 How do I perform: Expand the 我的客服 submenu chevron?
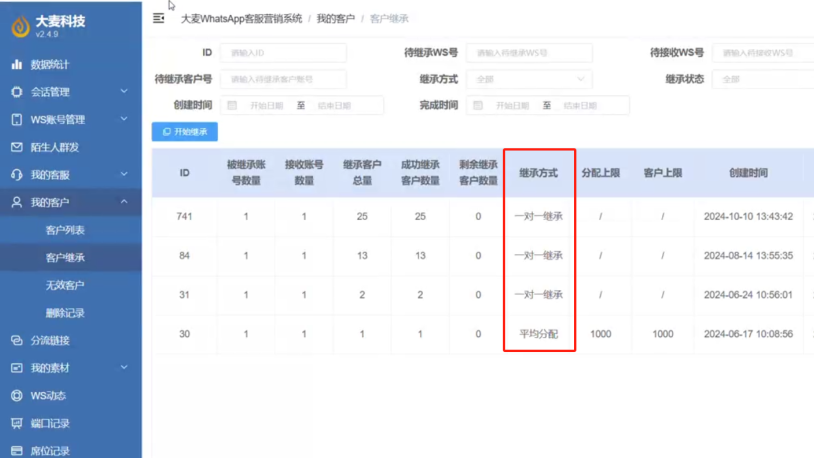click(x=124, y=174)
